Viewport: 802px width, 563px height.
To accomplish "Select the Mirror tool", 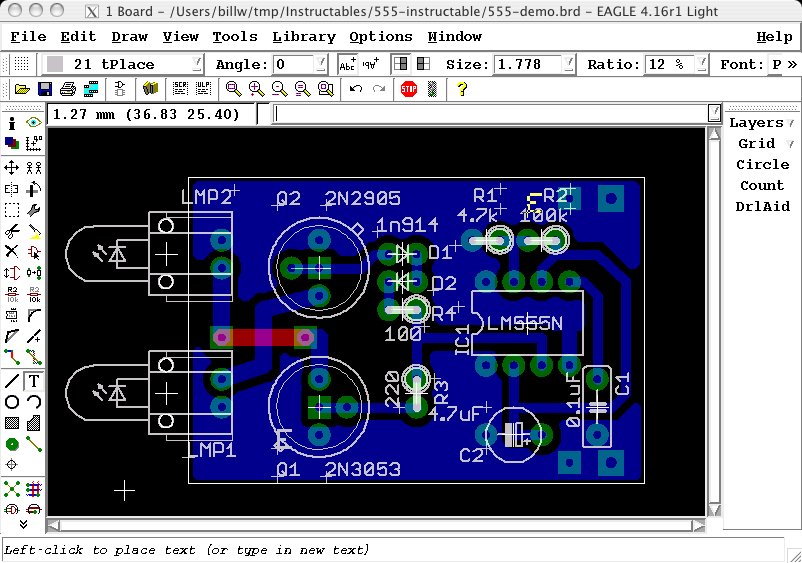I will [12, 189].
